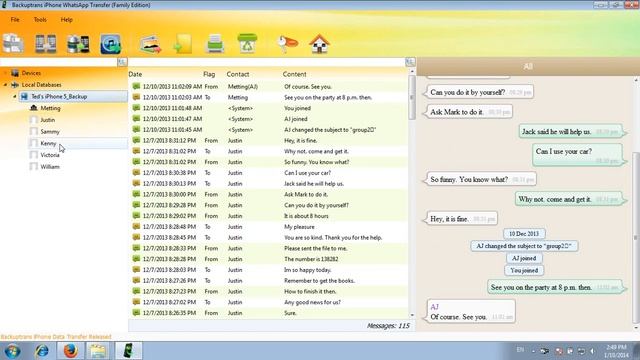This screenshot has width=640, height=360.
Task: Select the Metting group chat
Action: (50, 108)
